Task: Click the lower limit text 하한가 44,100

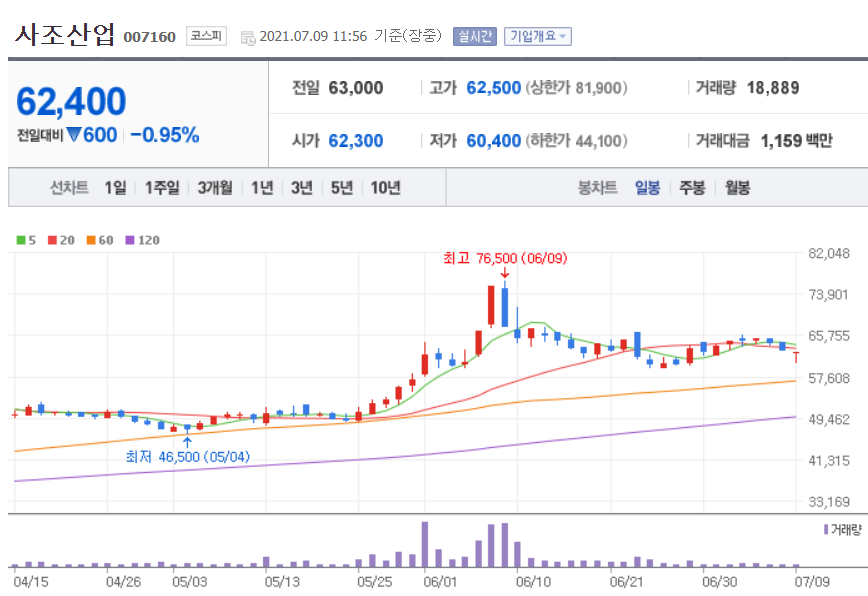Action: (x=576, y=141)
